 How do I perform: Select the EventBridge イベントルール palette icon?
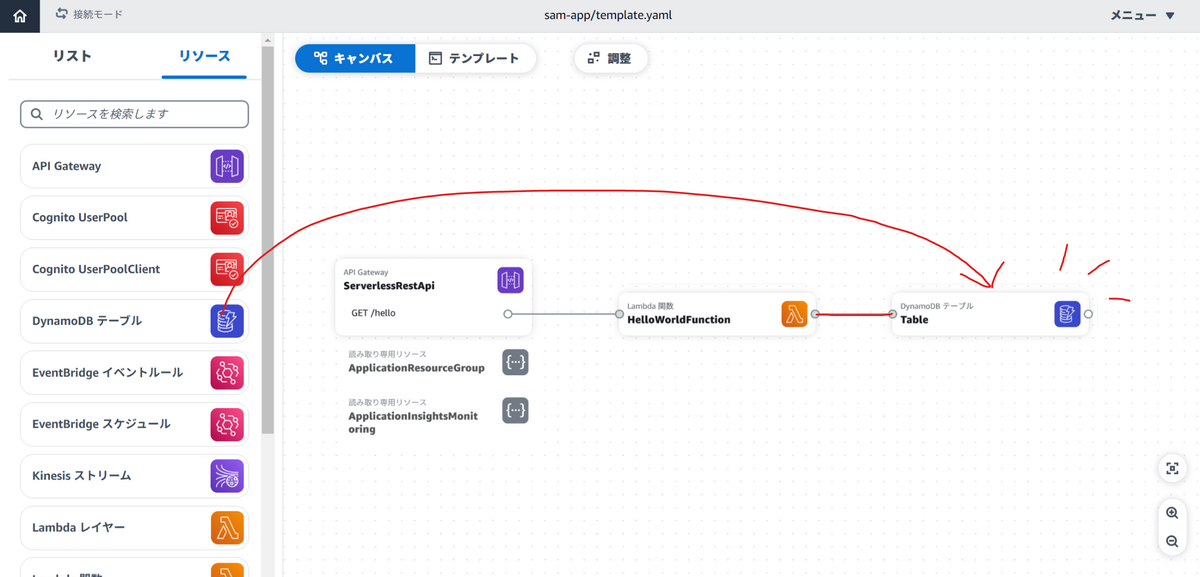(x=227, y=373)
